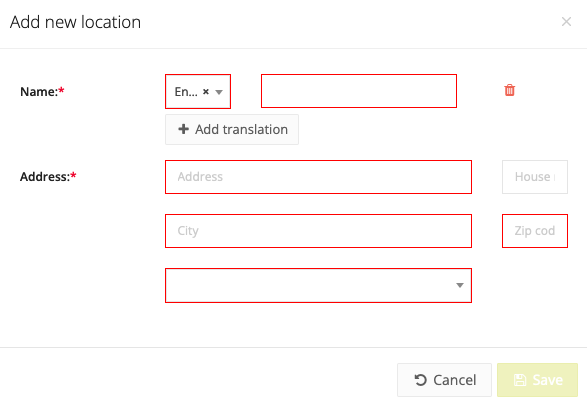Focus the Name text field
587x408 pixels.
click(359, 91)
